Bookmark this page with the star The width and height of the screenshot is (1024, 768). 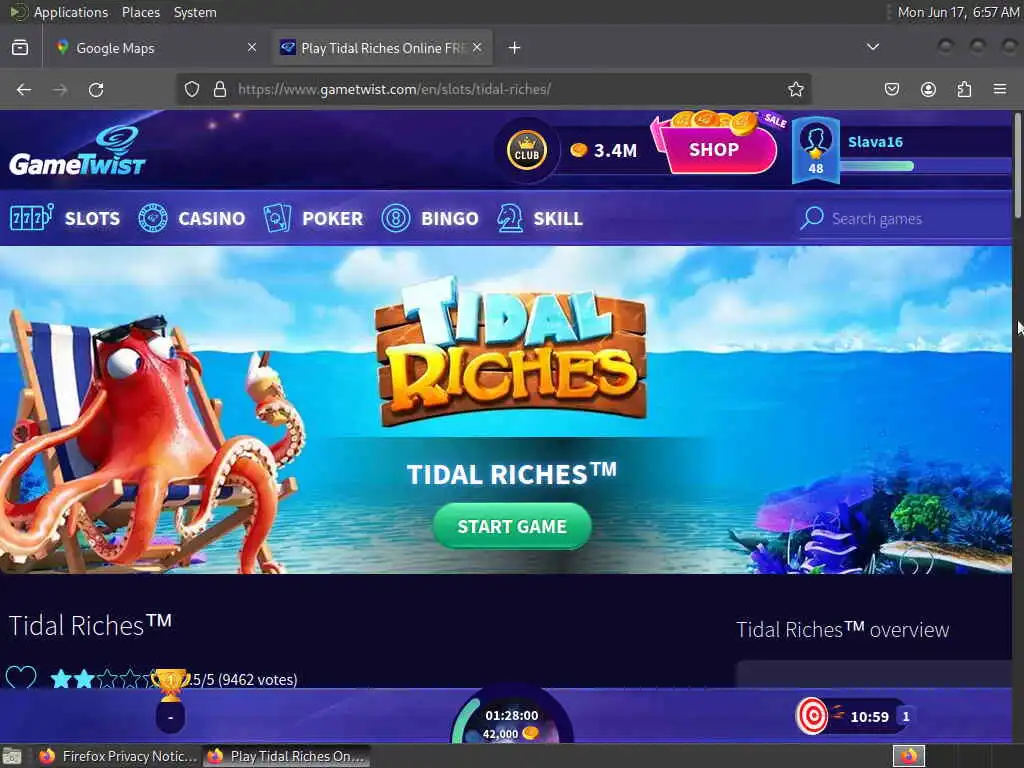coord(795,89)
